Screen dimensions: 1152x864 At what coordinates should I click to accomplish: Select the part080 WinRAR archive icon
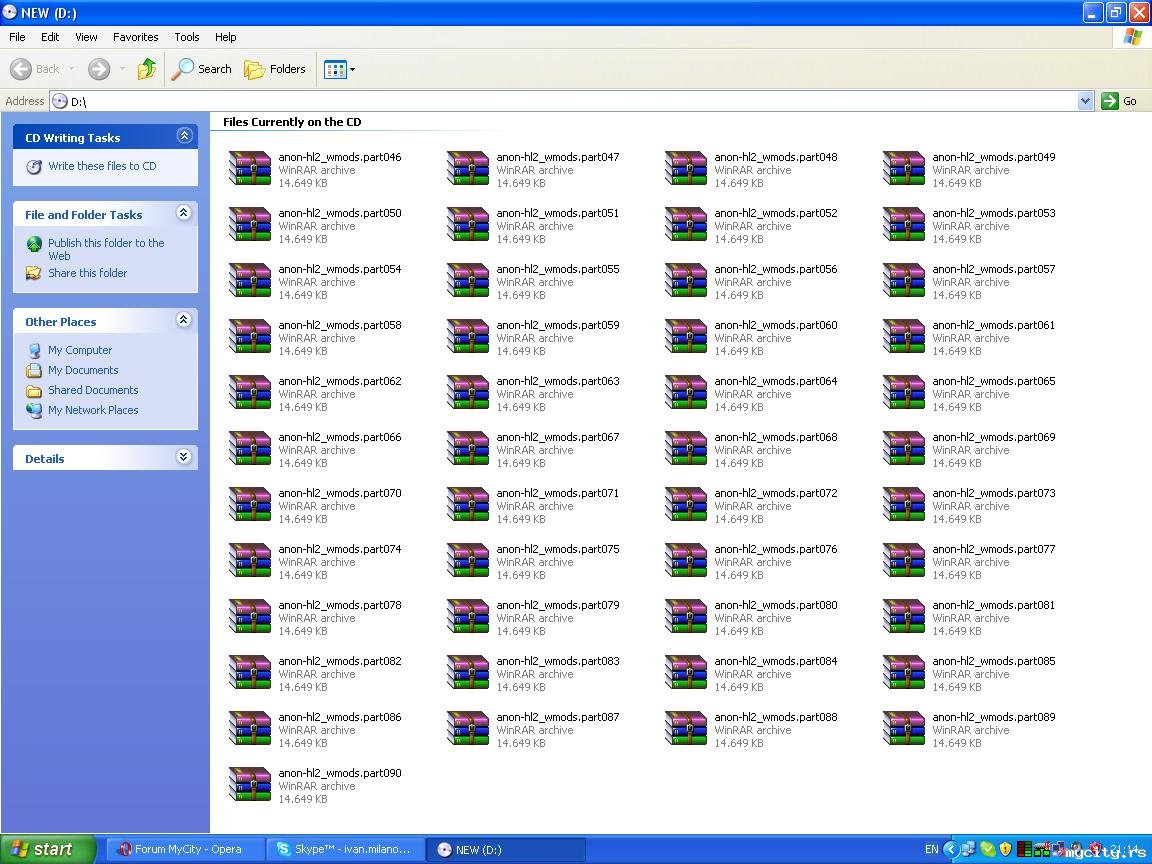click(x=686, y=616)
